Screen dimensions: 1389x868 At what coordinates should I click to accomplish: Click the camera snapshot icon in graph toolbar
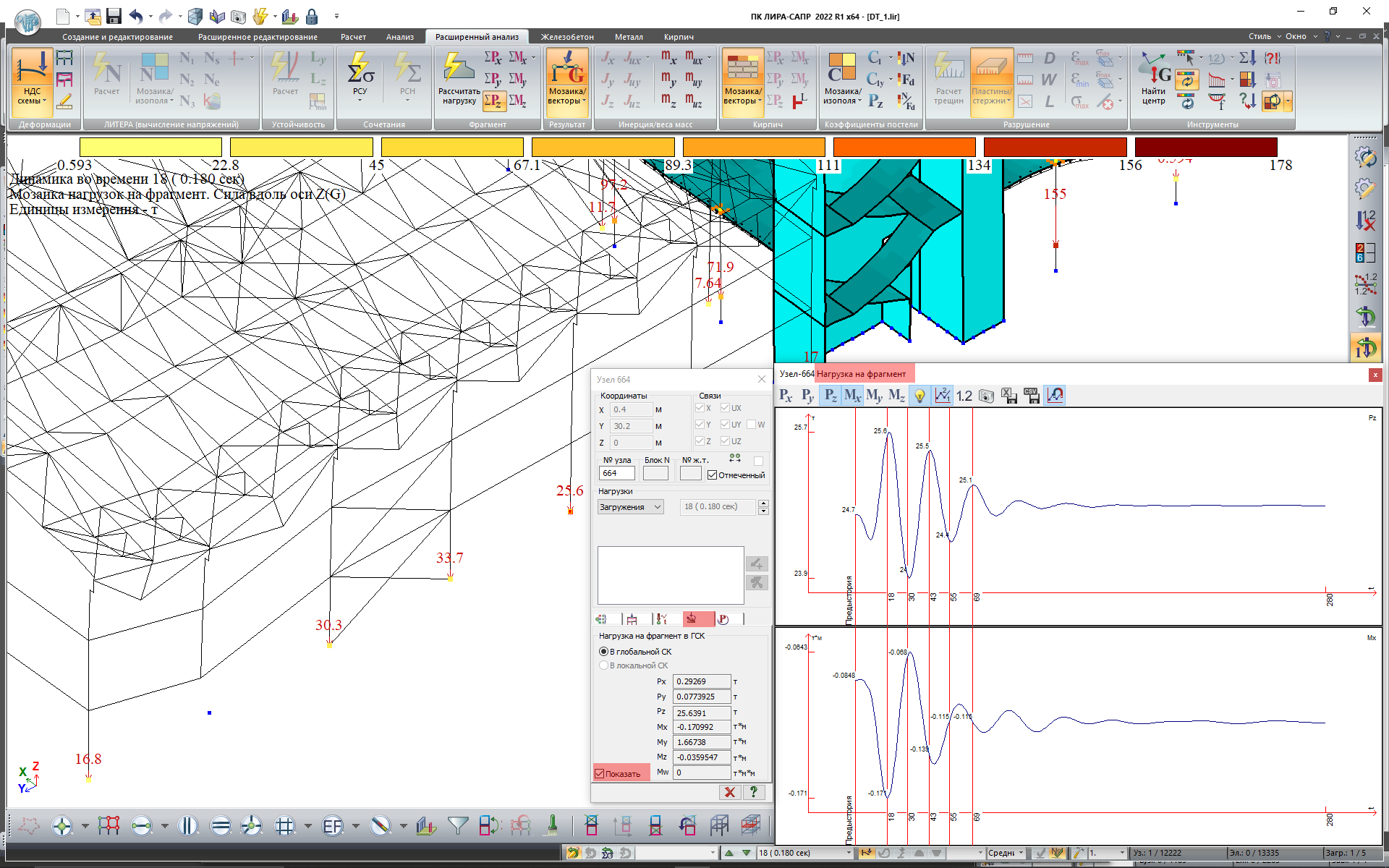pyautogui.click(x=986, y=396)
